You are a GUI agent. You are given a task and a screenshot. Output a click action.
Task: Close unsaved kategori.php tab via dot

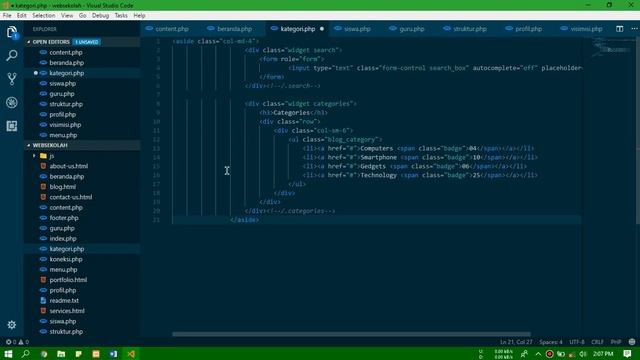(x=322, y=29)
